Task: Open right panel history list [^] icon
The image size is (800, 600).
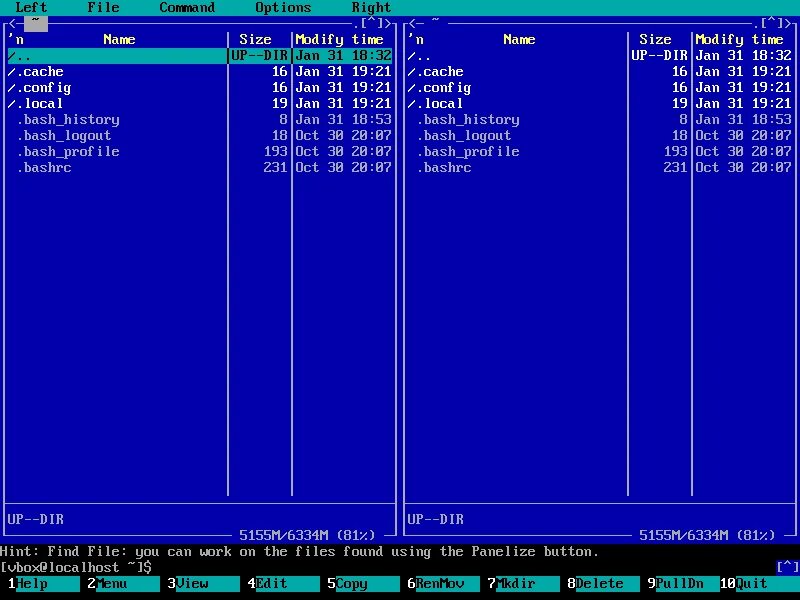Action: tap(771, 23)
